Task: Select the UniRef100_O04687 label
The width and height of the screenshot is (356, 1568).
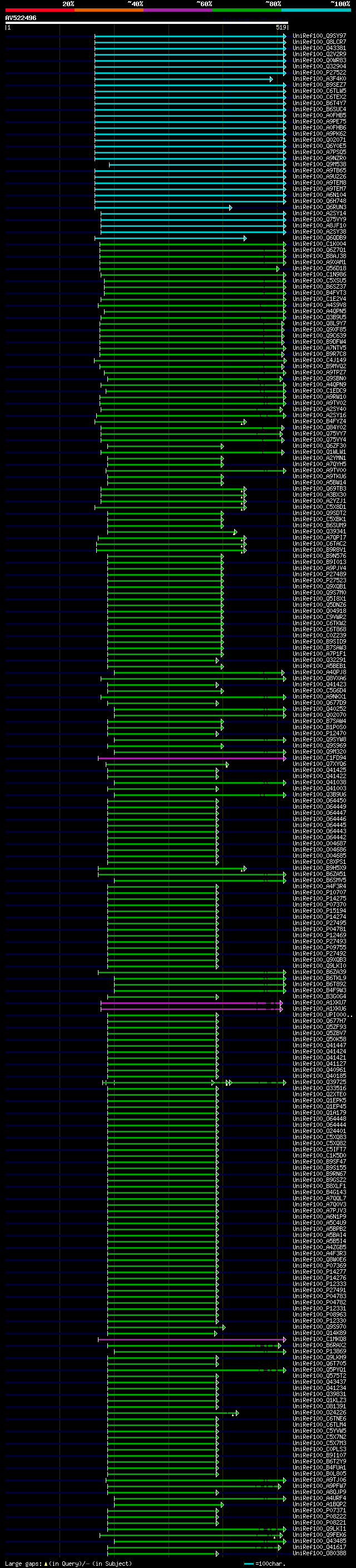Action: [x=319, y=844]
